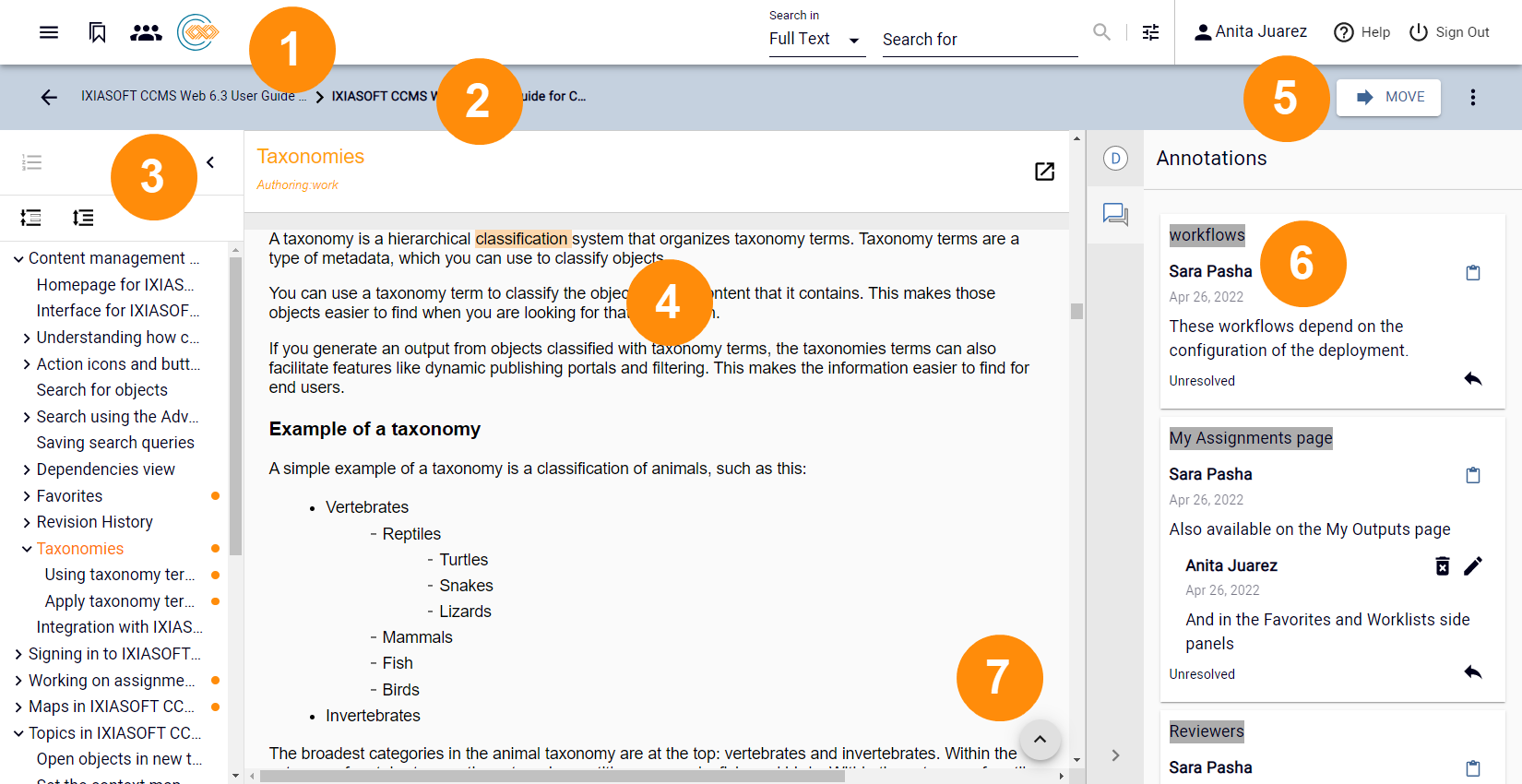Open Maps in IXIASOFT CC... item
The height and width of the screenshot is (784, 1522).
(x=112, y=707)
